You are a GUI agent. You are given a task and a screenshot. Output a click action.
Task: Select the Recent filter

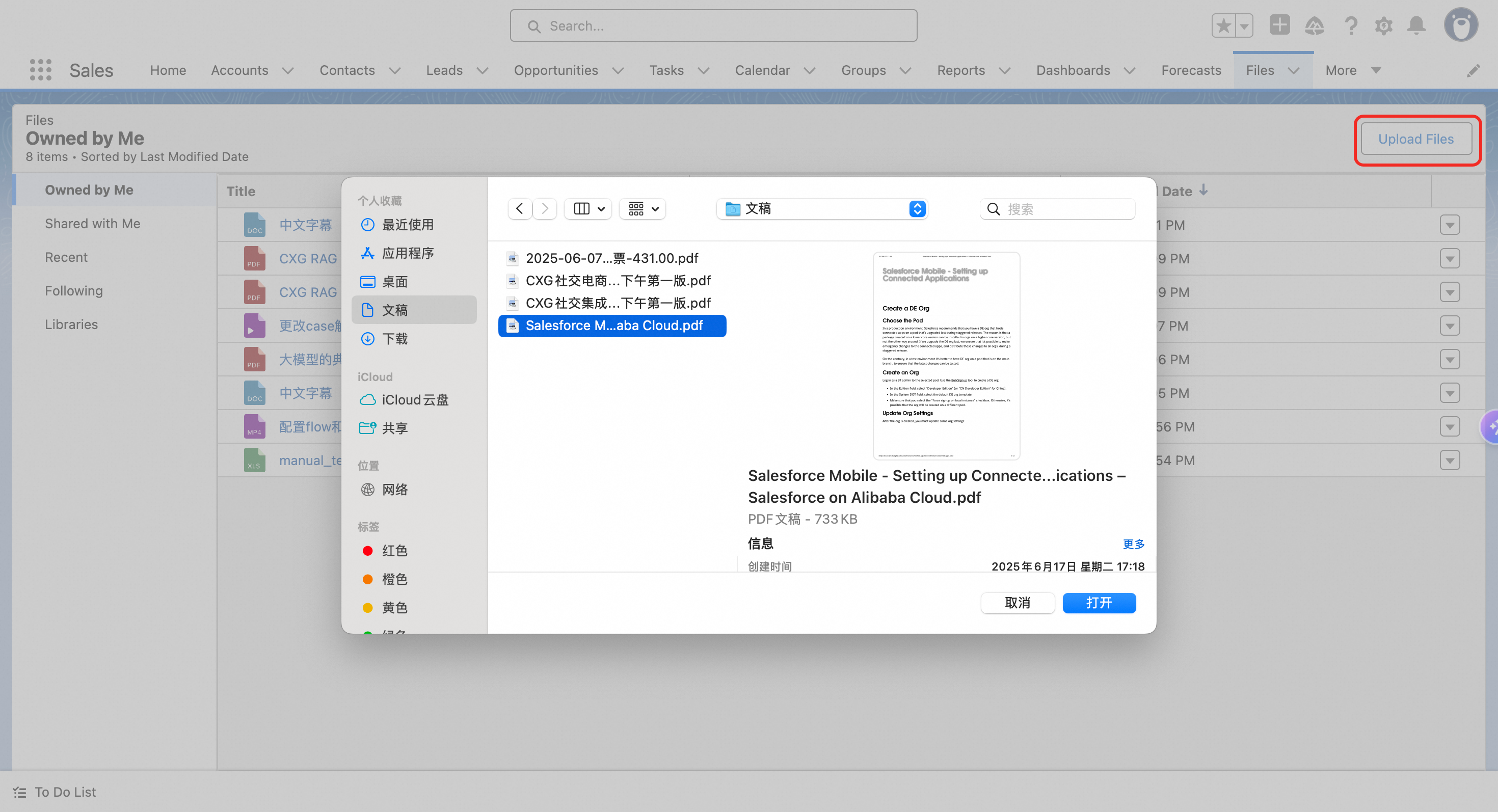point(66,257)
